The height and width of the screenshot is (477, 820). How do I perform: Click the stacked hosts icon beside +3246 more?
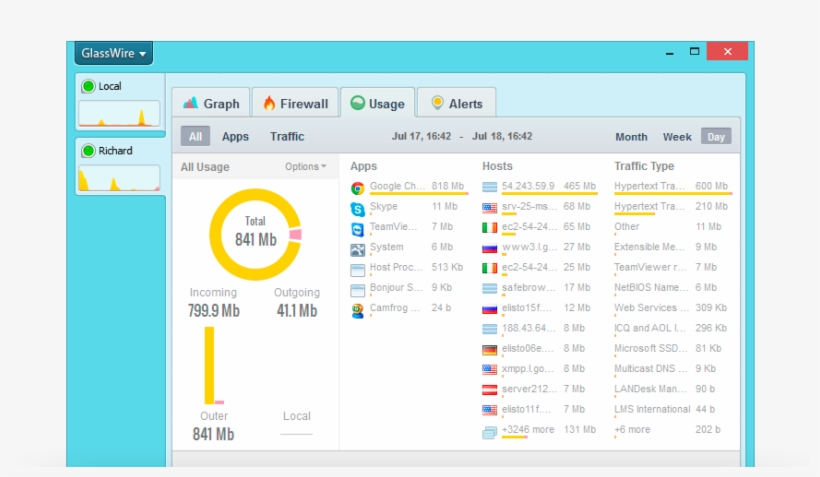point(489,433)
